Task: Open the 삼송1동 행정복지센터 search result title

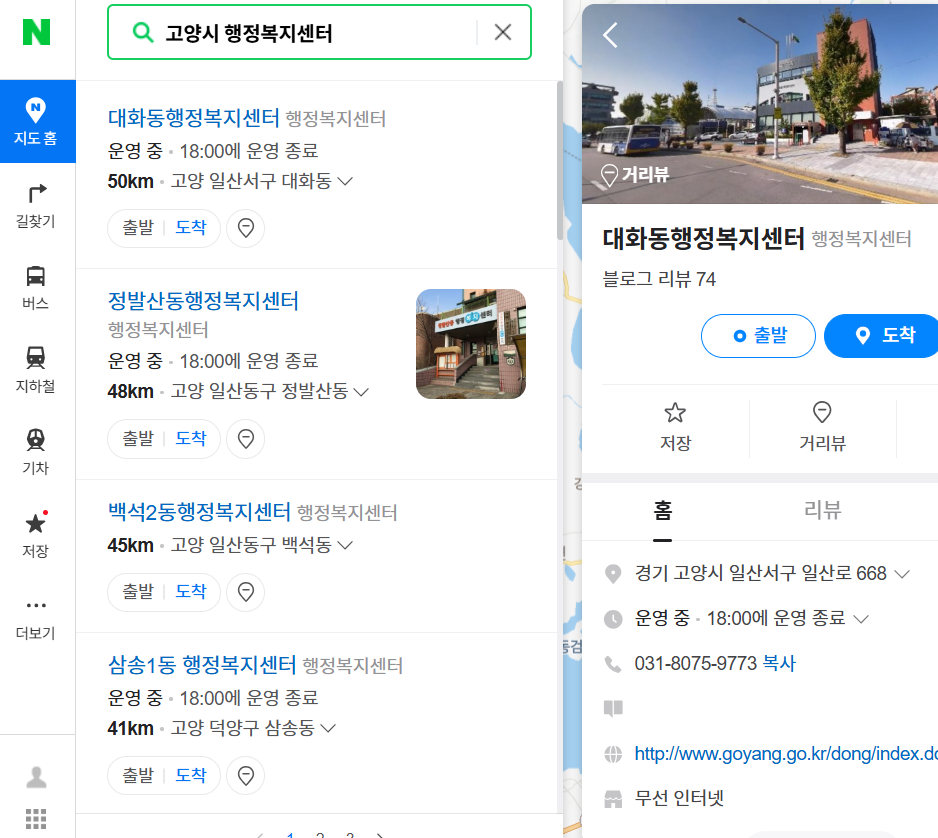Action: pyautogui.click(x=202, y=665)
